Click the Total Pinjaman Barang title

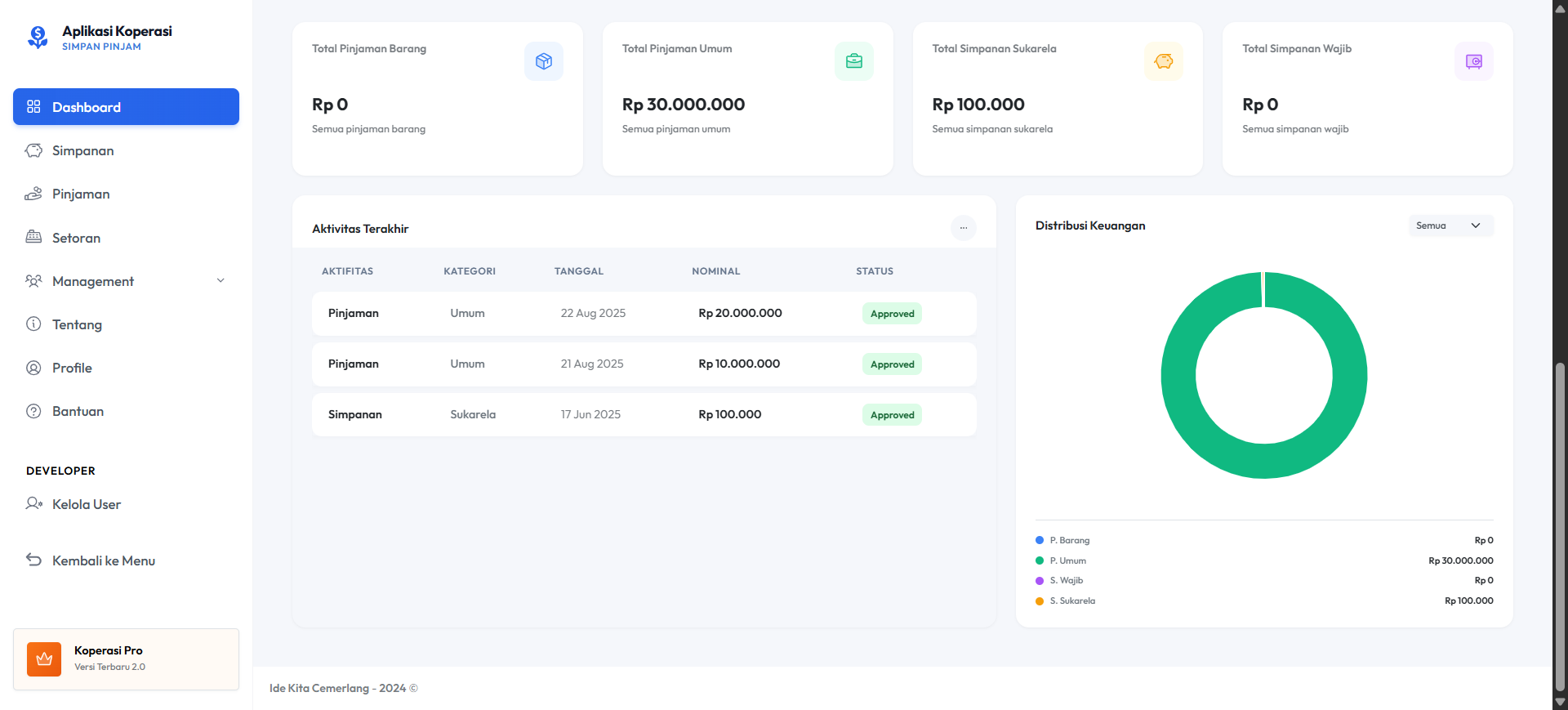pos(369,49)
